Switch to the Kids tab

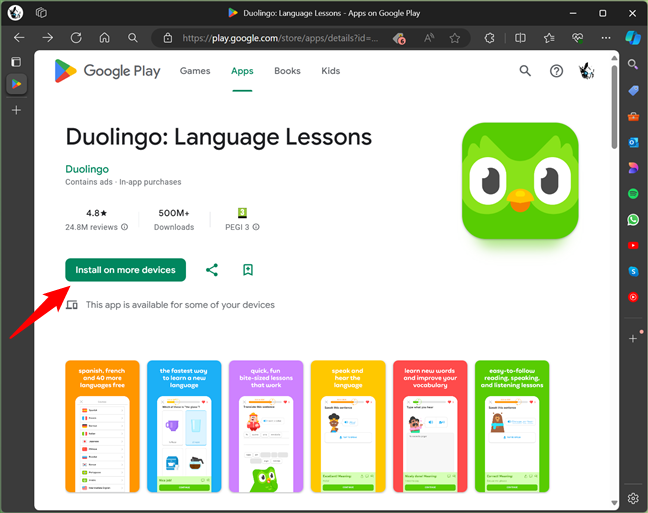point(331,71)
